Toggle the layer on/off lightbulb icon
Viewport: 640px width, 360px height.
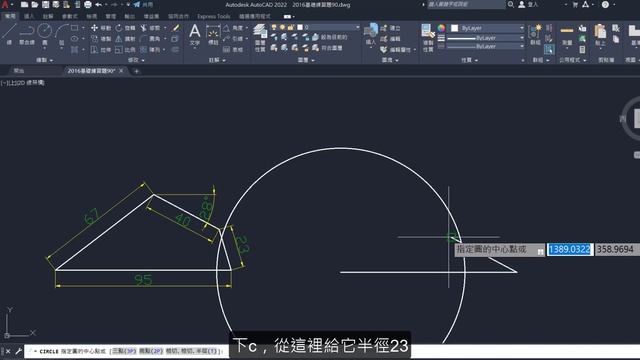(274, 27)
